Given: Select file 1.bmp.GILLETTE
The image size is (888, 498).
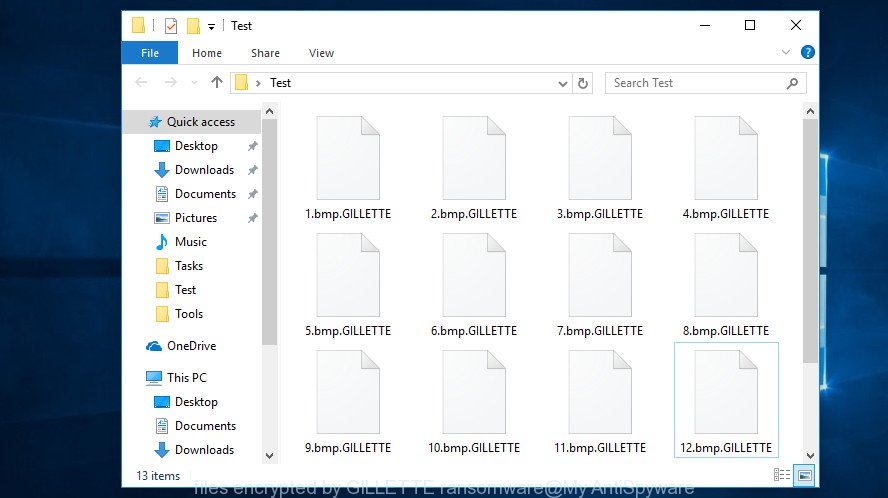Looking at the screenshot, I should (x=348, y=168).
